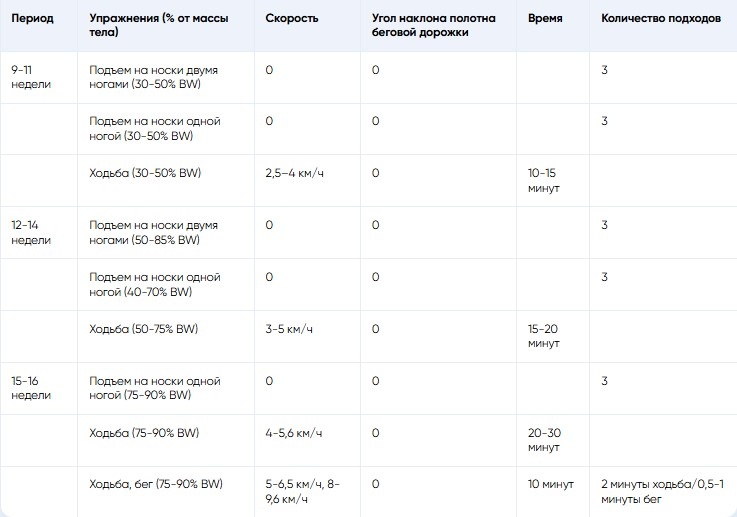Click the "Угол наклона полотна беговой дорожки" header
Image resolution: width=737 pixels, height=517 pixels.
coord(433,26)
